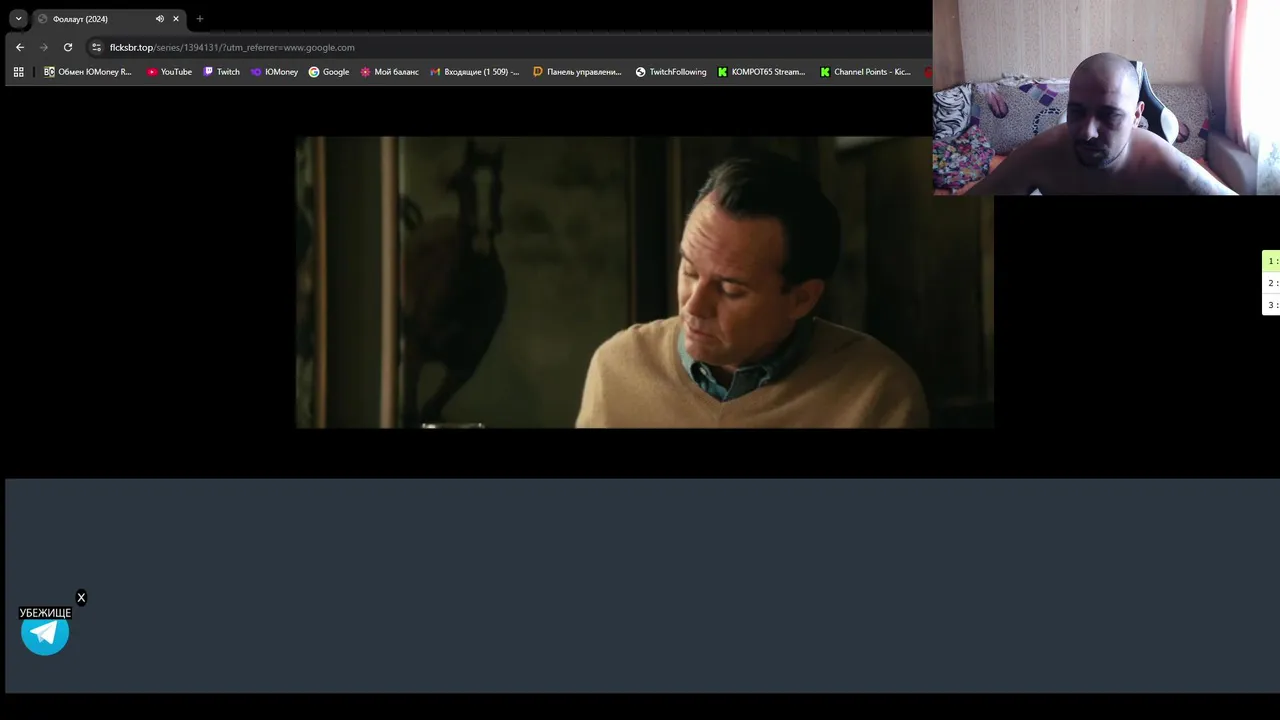Screen dimensions: 1280x720
Task: Open the ЮMoney bookmark
Action: pos(274,72)
